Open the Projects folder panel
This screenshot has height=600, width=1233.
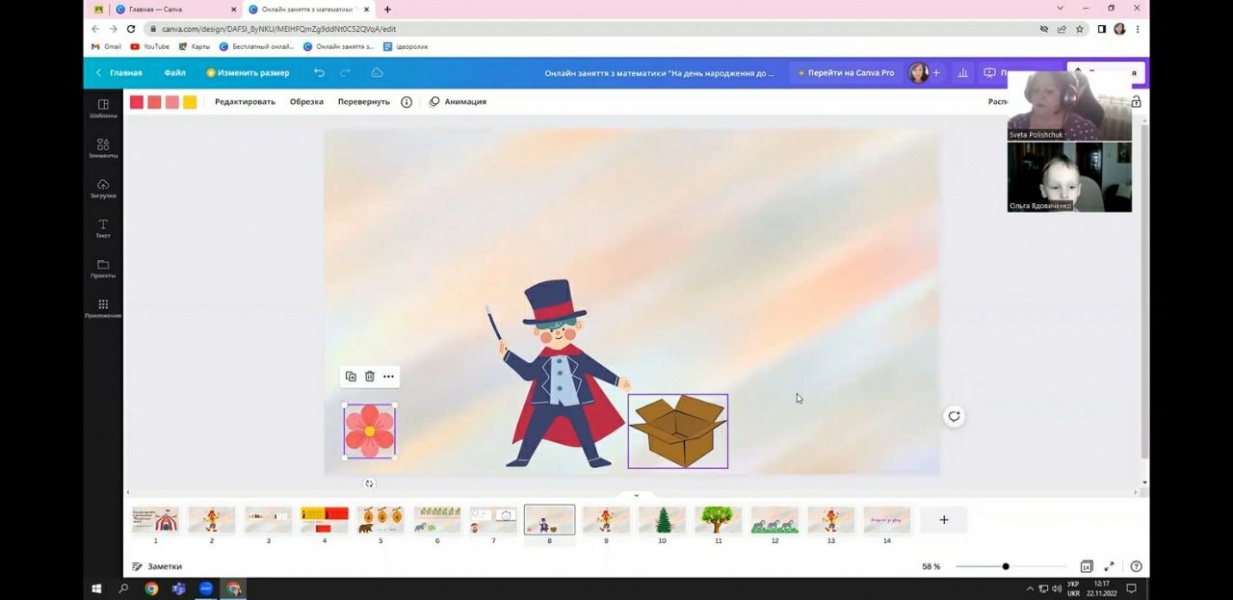pos(103,268)
